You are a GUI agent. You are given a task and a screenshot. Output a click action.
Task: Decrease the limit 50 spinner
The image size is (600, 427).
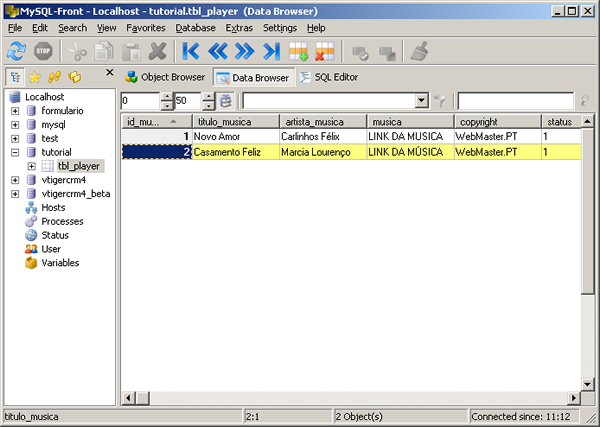pyautogui.click(x=208, y=106)
